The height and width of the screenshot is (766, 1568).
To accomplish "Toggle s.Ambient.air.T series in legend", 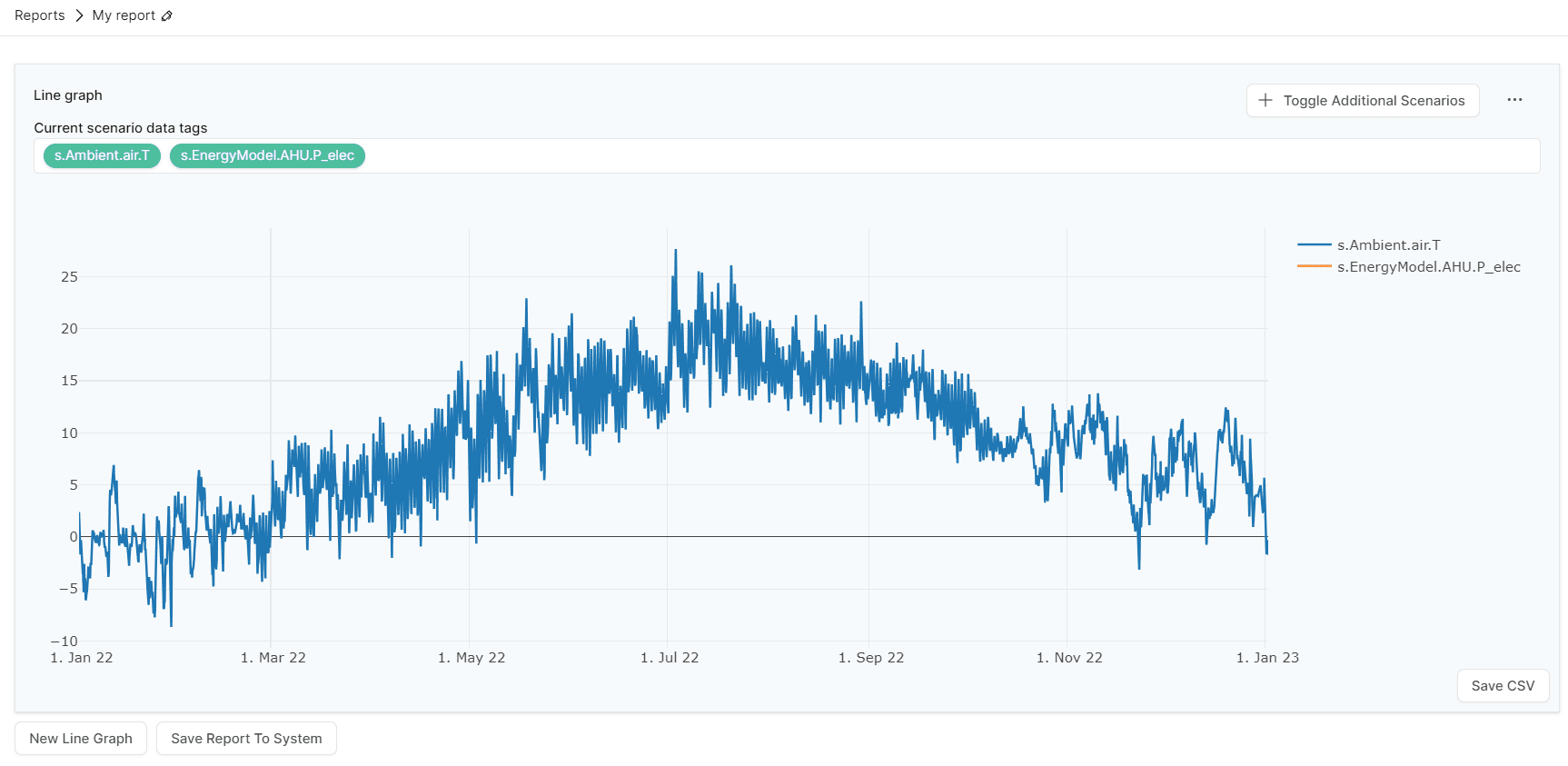I will (x=1388, y=245).
